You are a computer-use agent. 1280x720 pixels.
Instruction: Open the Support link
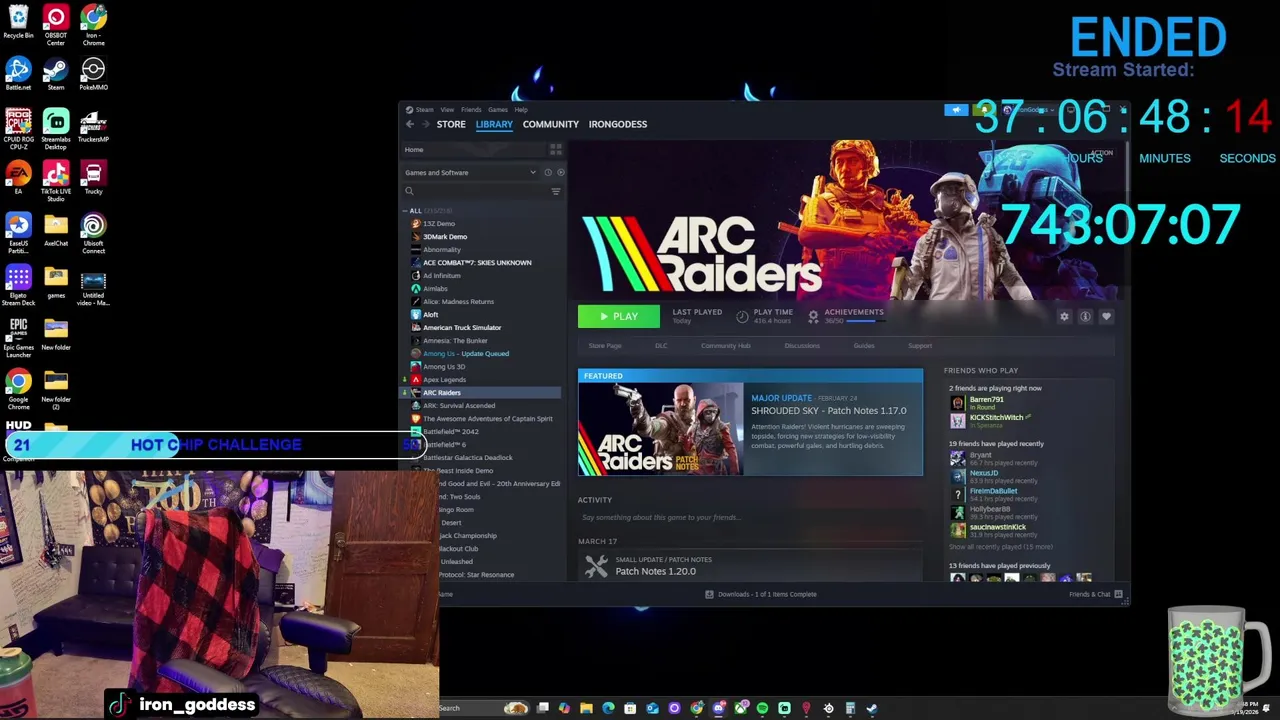tap(920, 346)
